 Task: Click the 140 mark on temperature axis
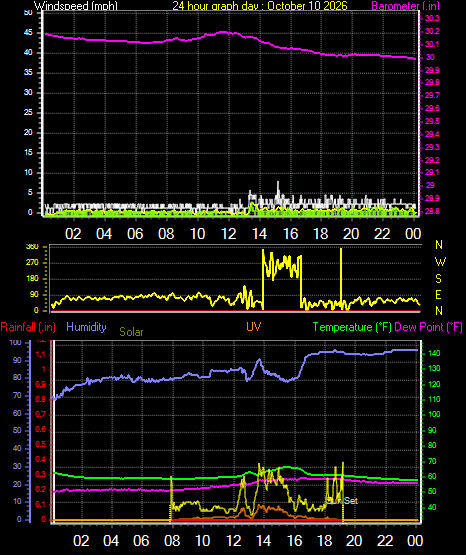[x=434, y=354]
